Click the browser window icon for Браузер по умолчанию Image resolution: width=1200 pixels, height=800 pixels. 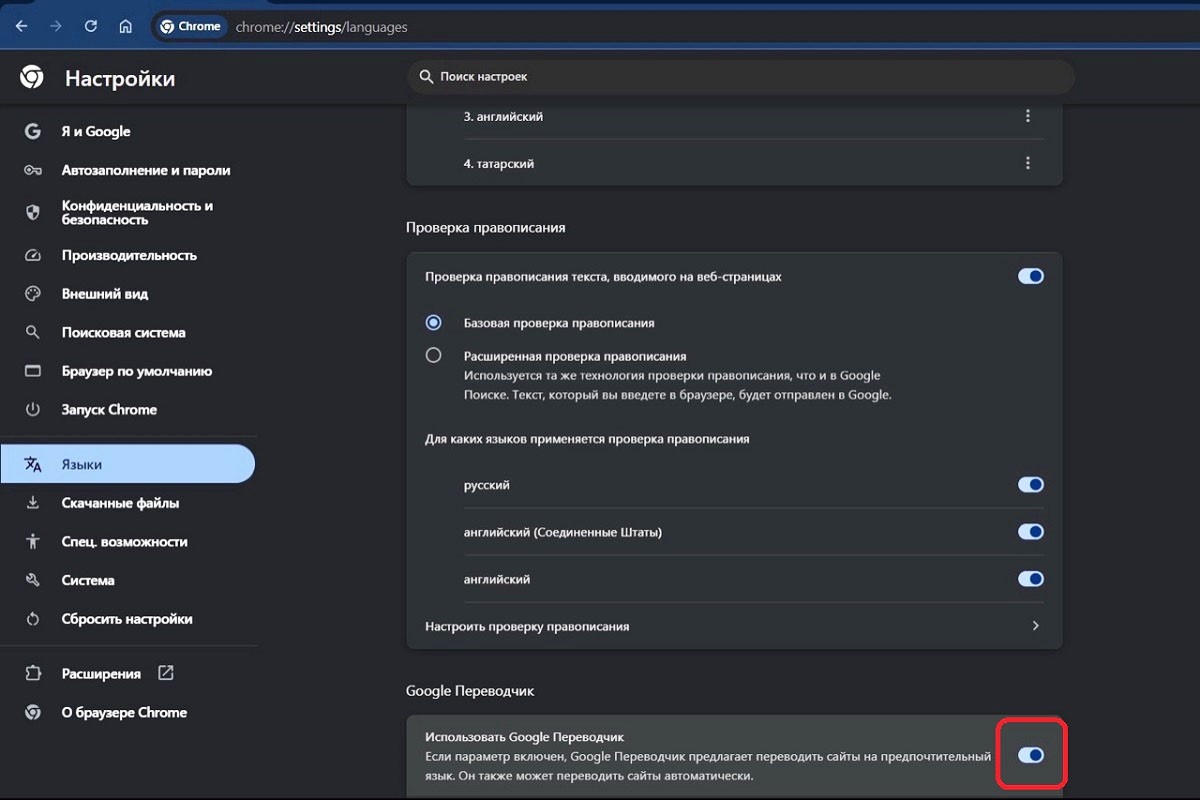pyautogui.click(x=33, y=371)
